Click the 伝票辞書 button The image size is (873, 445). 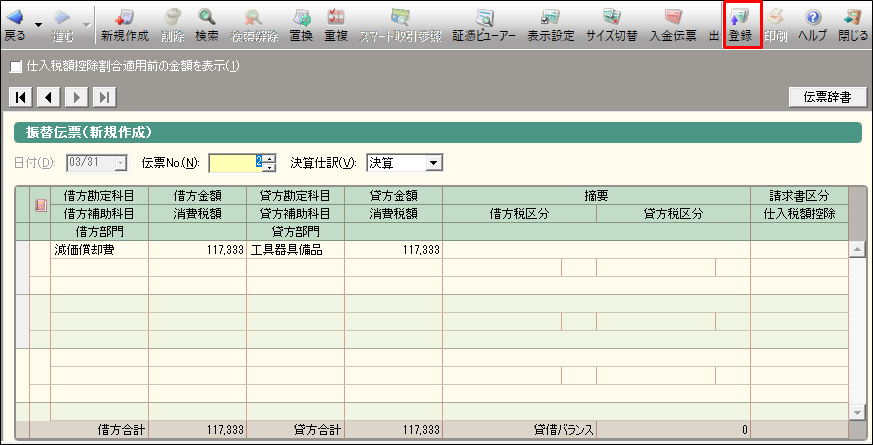[826, 97]
